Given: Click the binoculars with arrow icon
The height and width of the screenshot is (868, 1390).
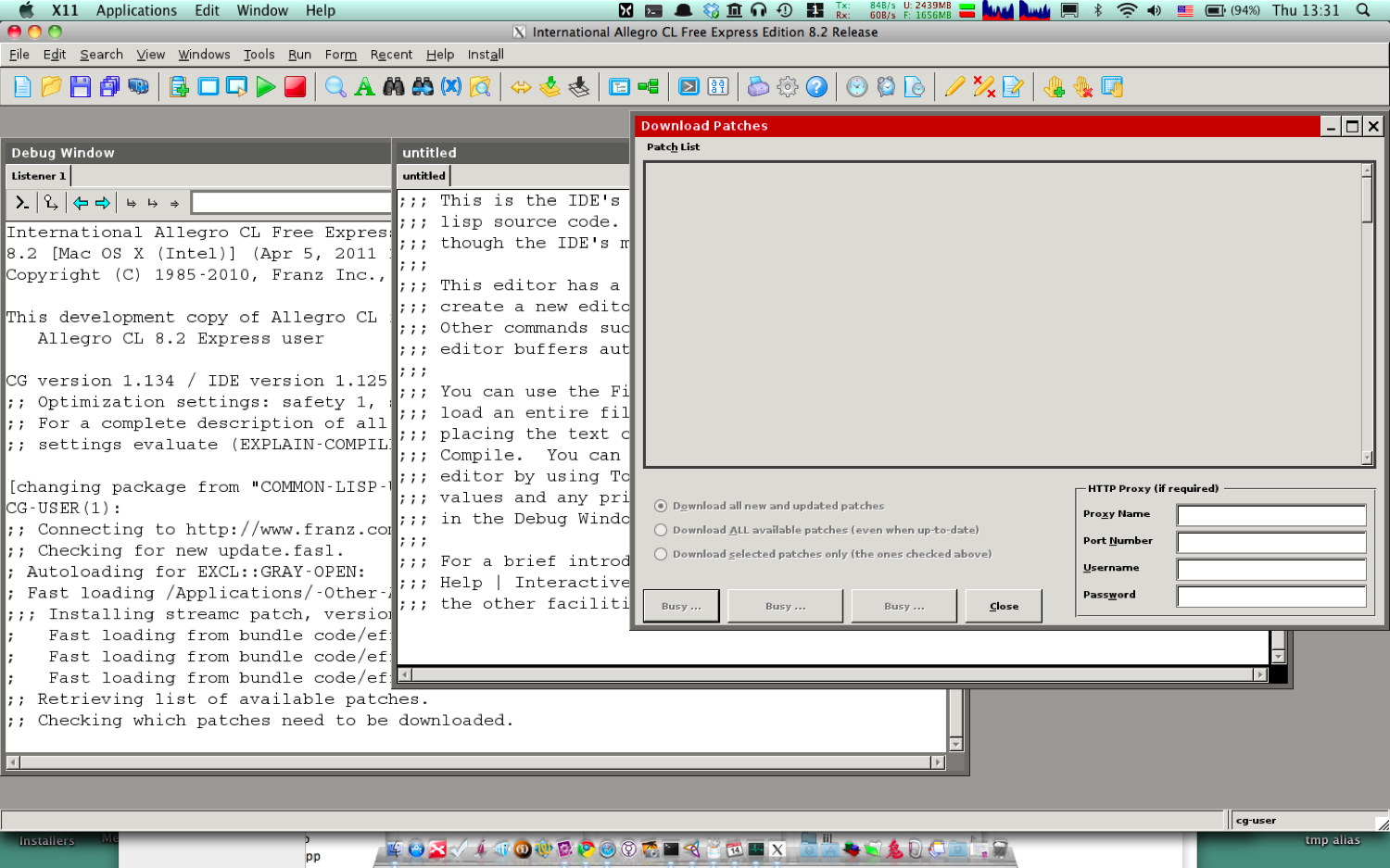Looking at the screenshot, I should point(423,87).
